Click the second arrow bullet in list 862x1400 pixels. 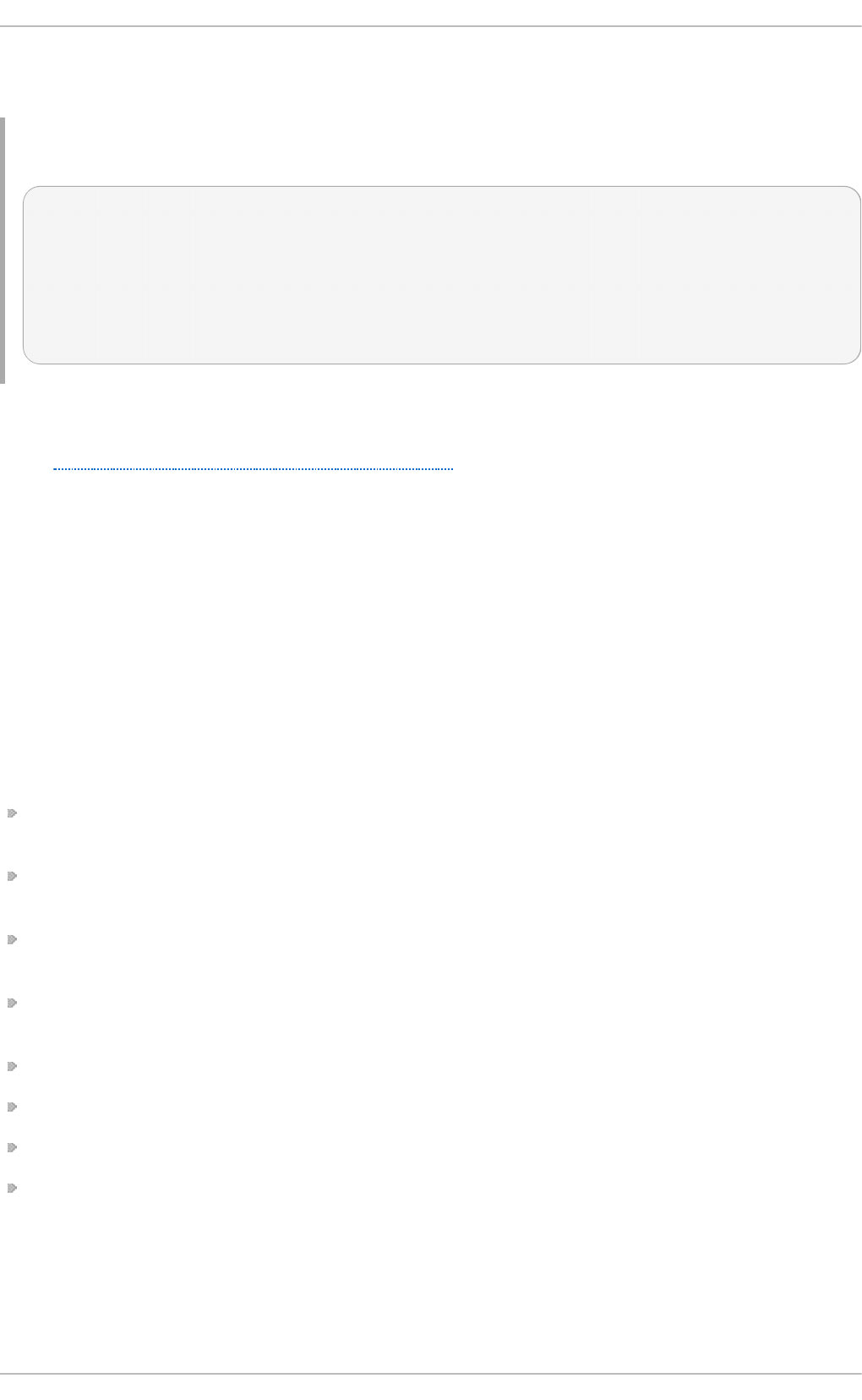(x=12, y=877)
